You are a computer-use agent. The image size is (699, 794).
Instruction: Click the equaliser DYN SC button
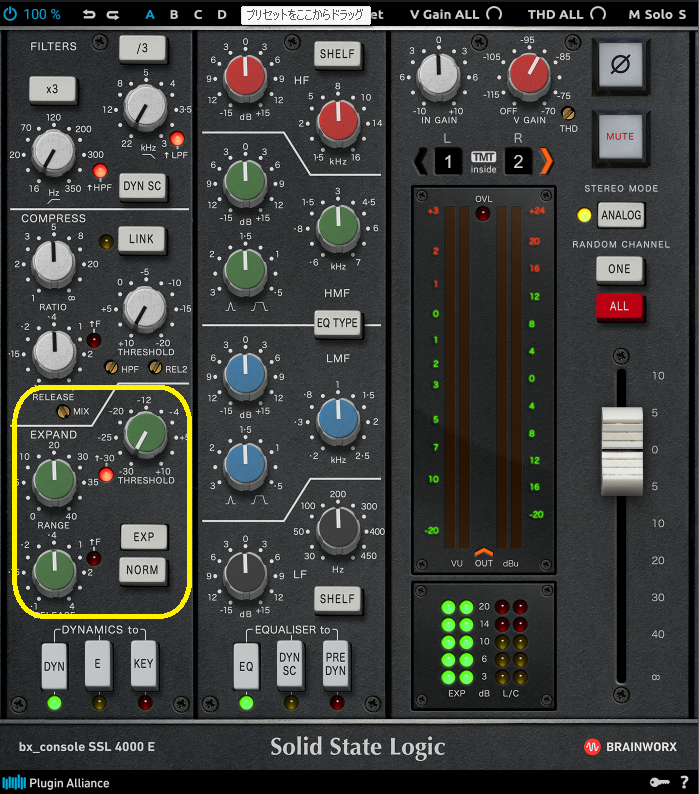coord(290,663)
